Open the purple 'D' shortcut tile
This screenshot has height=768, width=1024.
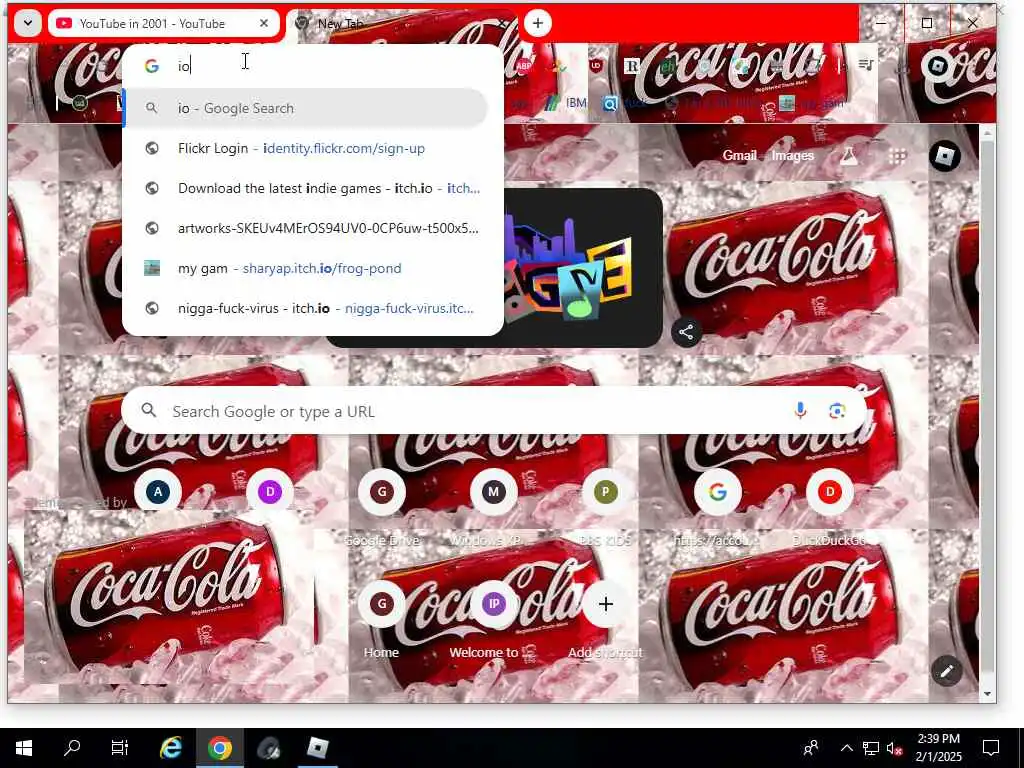[x=270, y=492]
